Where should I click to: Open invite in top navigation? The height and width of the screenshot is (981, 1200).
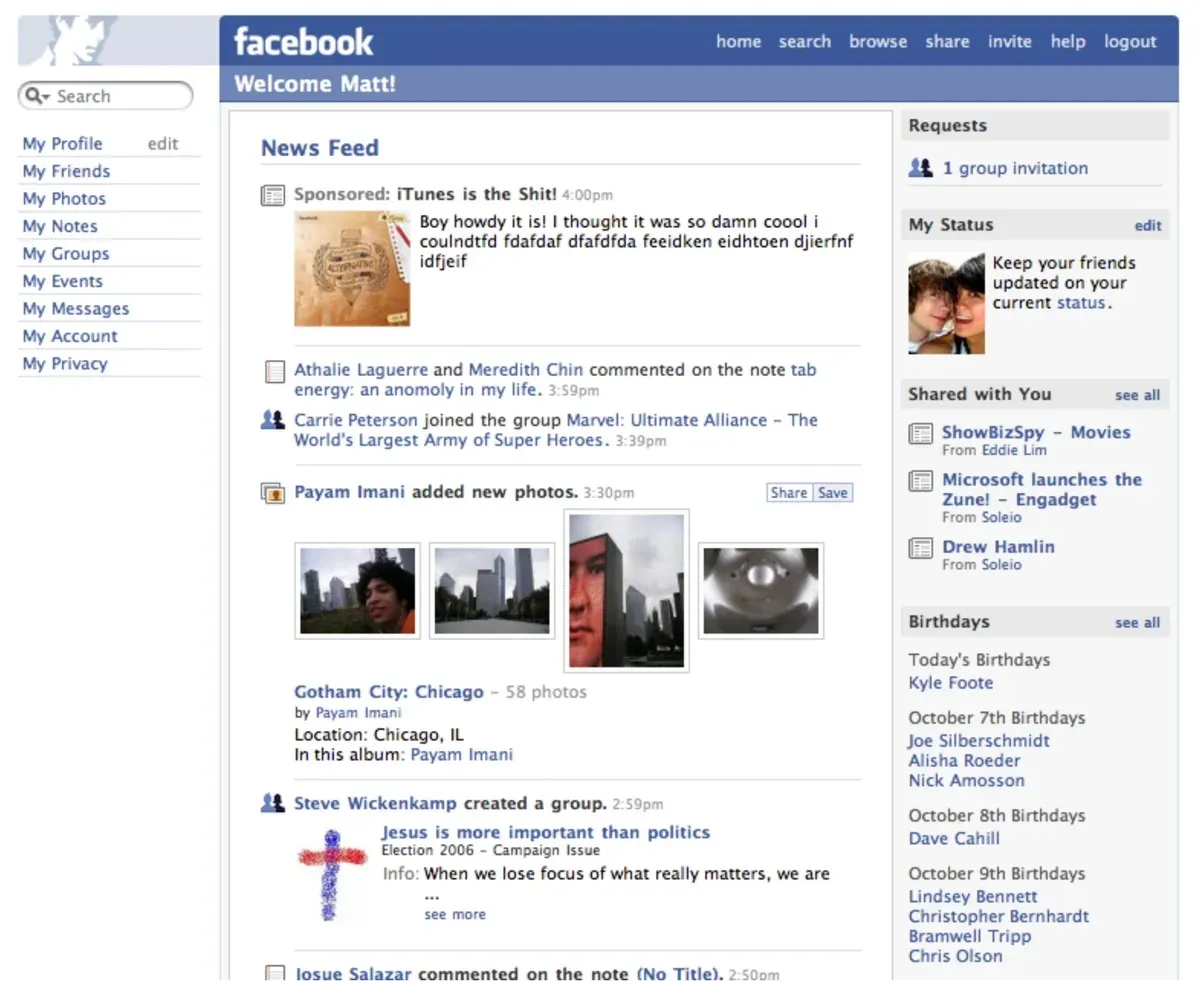(x=1010, y=42)
